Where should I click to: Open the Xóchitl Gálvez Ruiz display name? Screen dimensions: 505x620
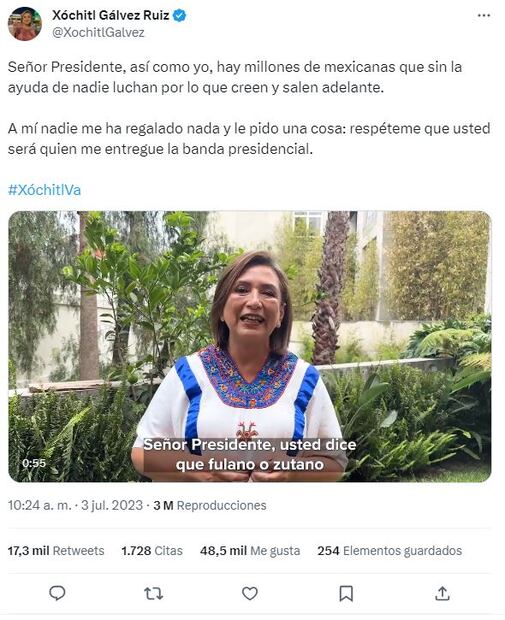111,15
